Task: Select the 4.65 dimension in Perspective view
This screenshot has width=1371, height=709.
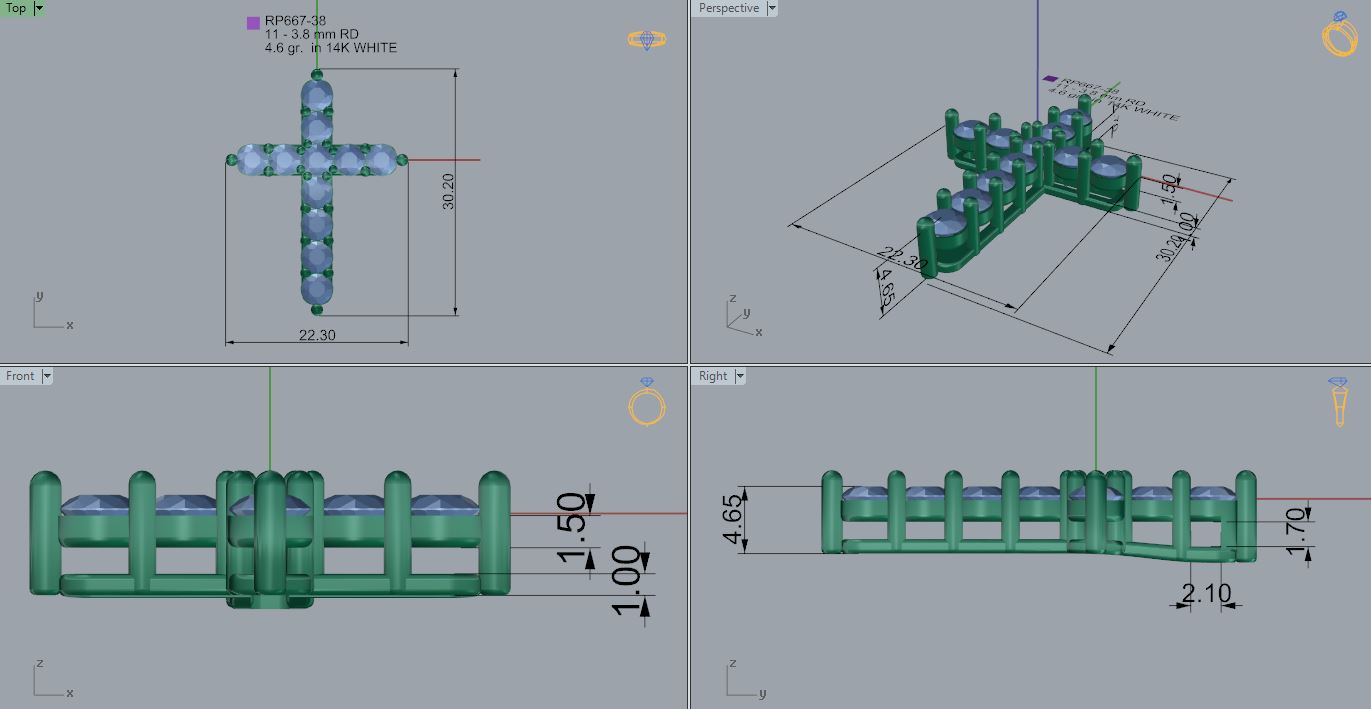Action: [885, 287]
